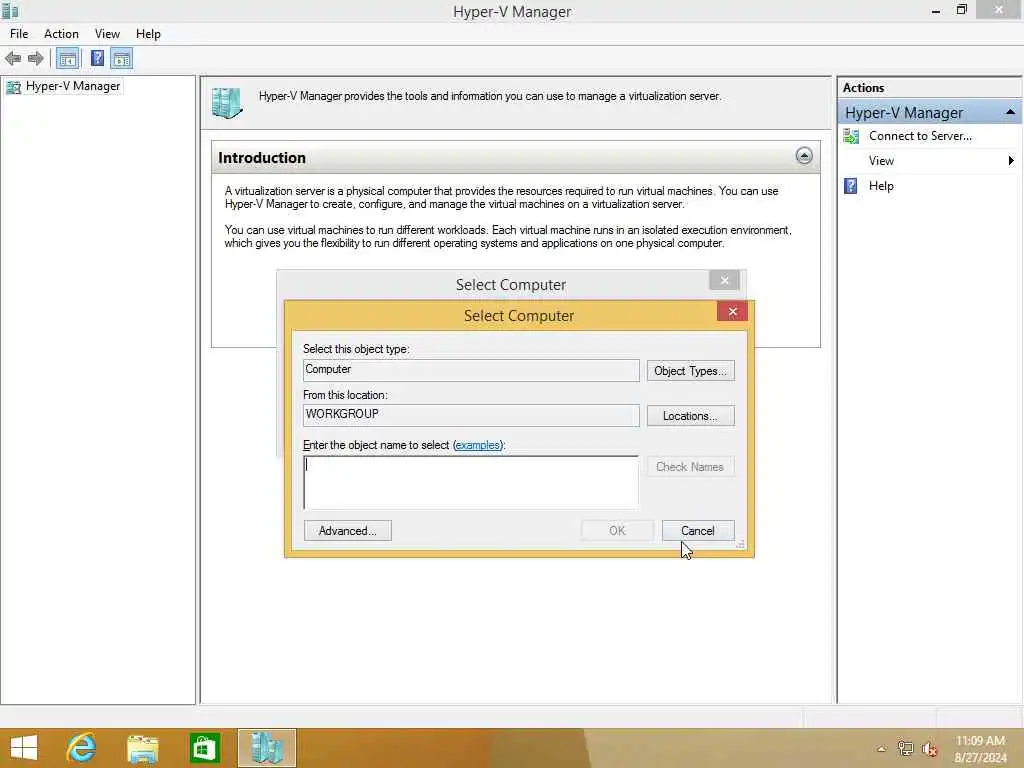Click the Locations button
This screenshot has width=1024, height=768.
coord(690,416)
